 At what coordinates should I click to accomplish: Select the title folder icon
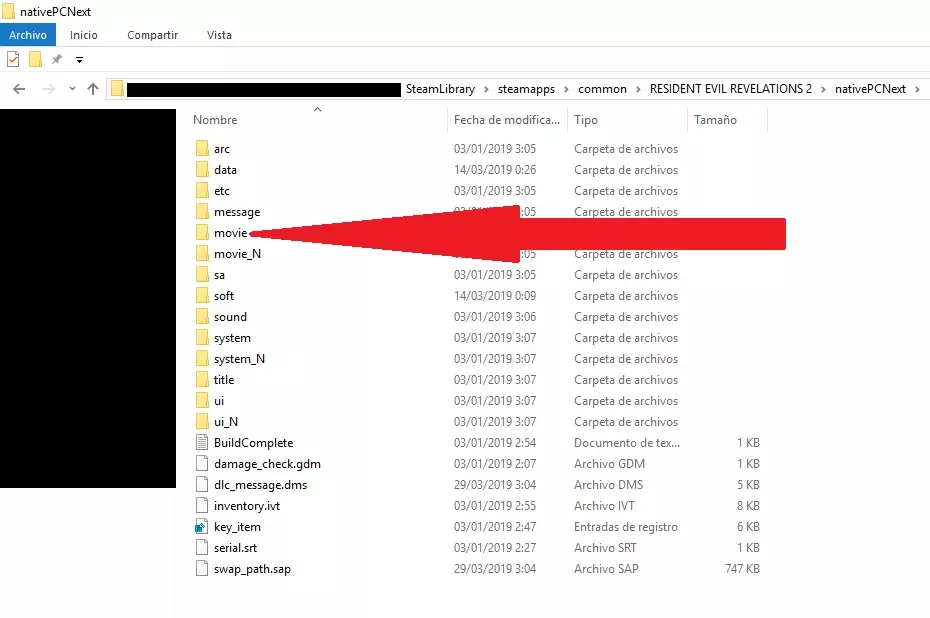(x=202, y=380)
